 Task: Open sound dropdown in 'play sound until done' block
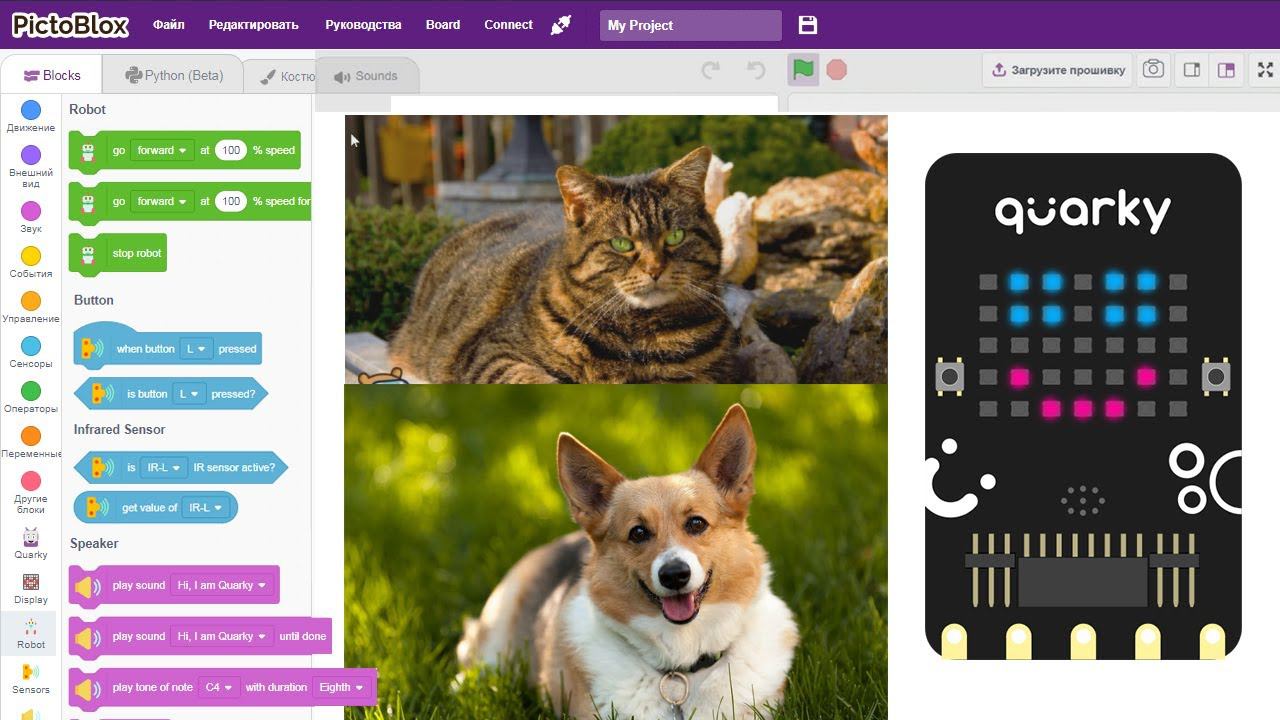[222, 637]
